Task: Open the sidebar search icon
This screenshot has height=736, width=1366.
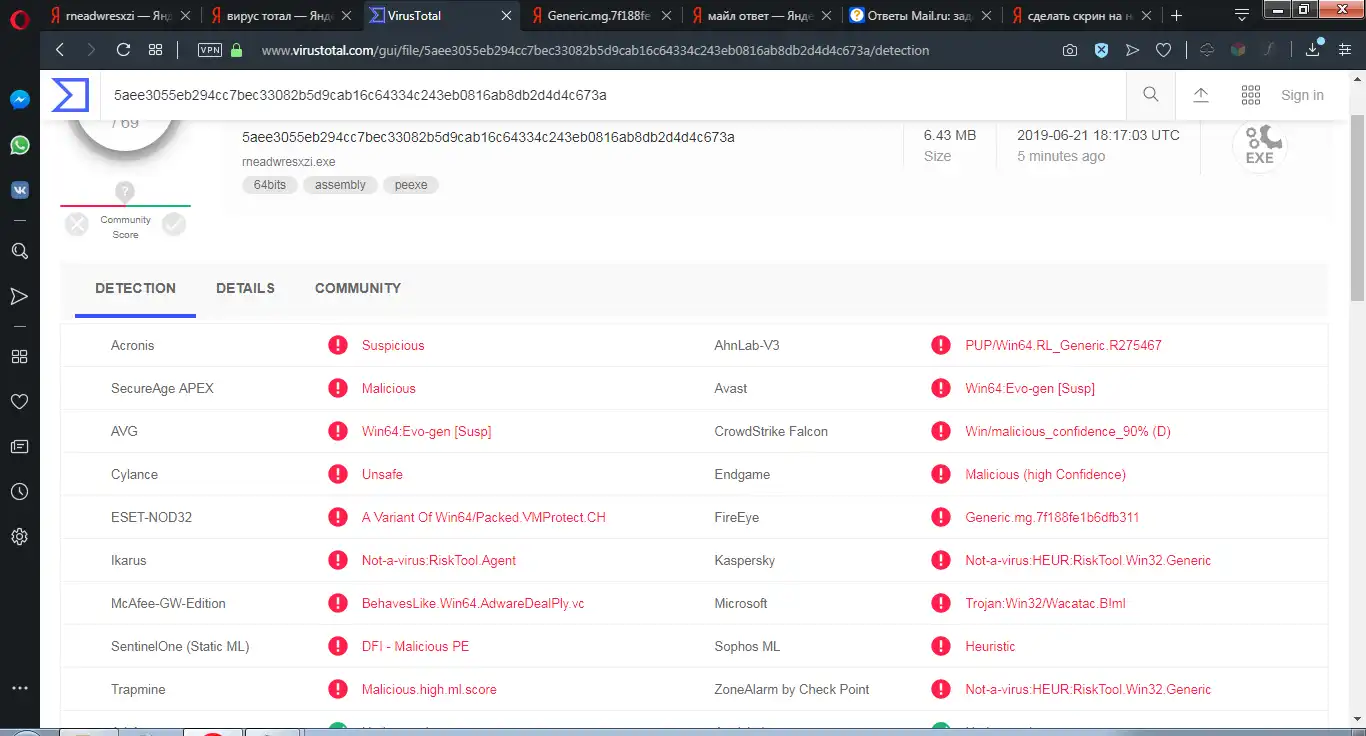Action: point(19,250)
